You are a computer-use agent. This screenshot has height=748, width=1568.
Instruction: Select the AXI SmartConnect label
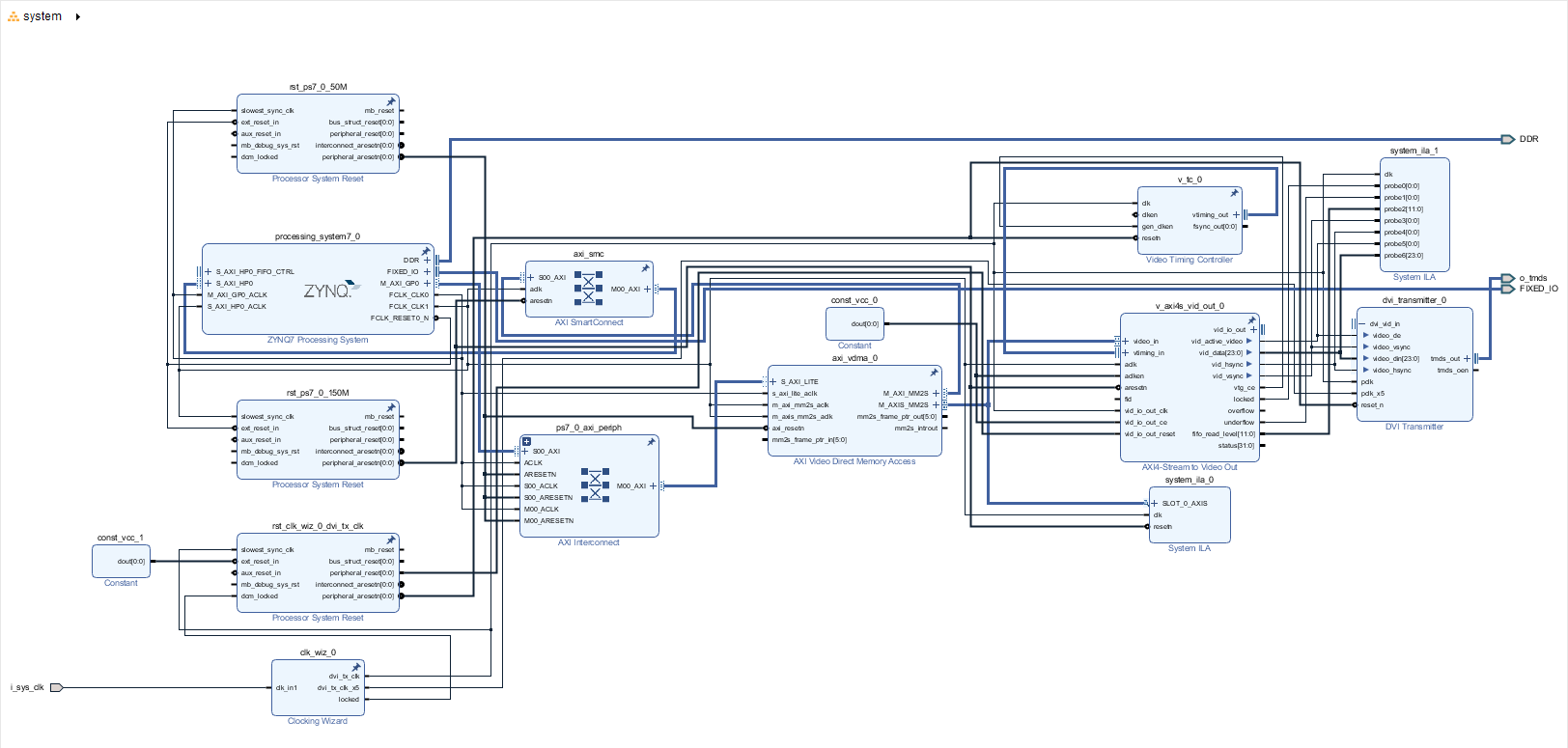pos(589,322)
